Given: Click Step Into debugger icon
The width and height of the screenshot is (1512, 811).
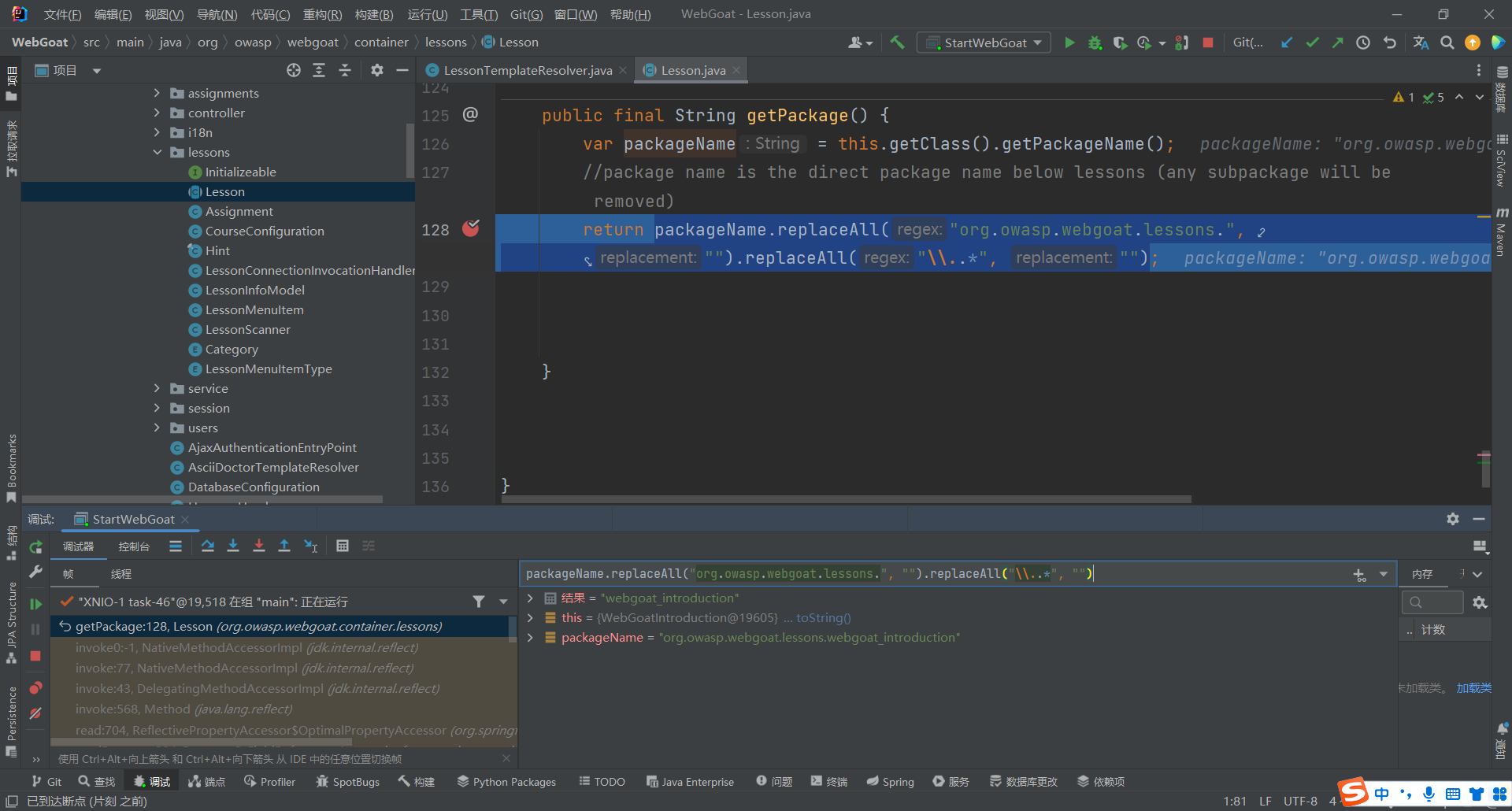Looking at the screenshot, I should tap(233, 546).
